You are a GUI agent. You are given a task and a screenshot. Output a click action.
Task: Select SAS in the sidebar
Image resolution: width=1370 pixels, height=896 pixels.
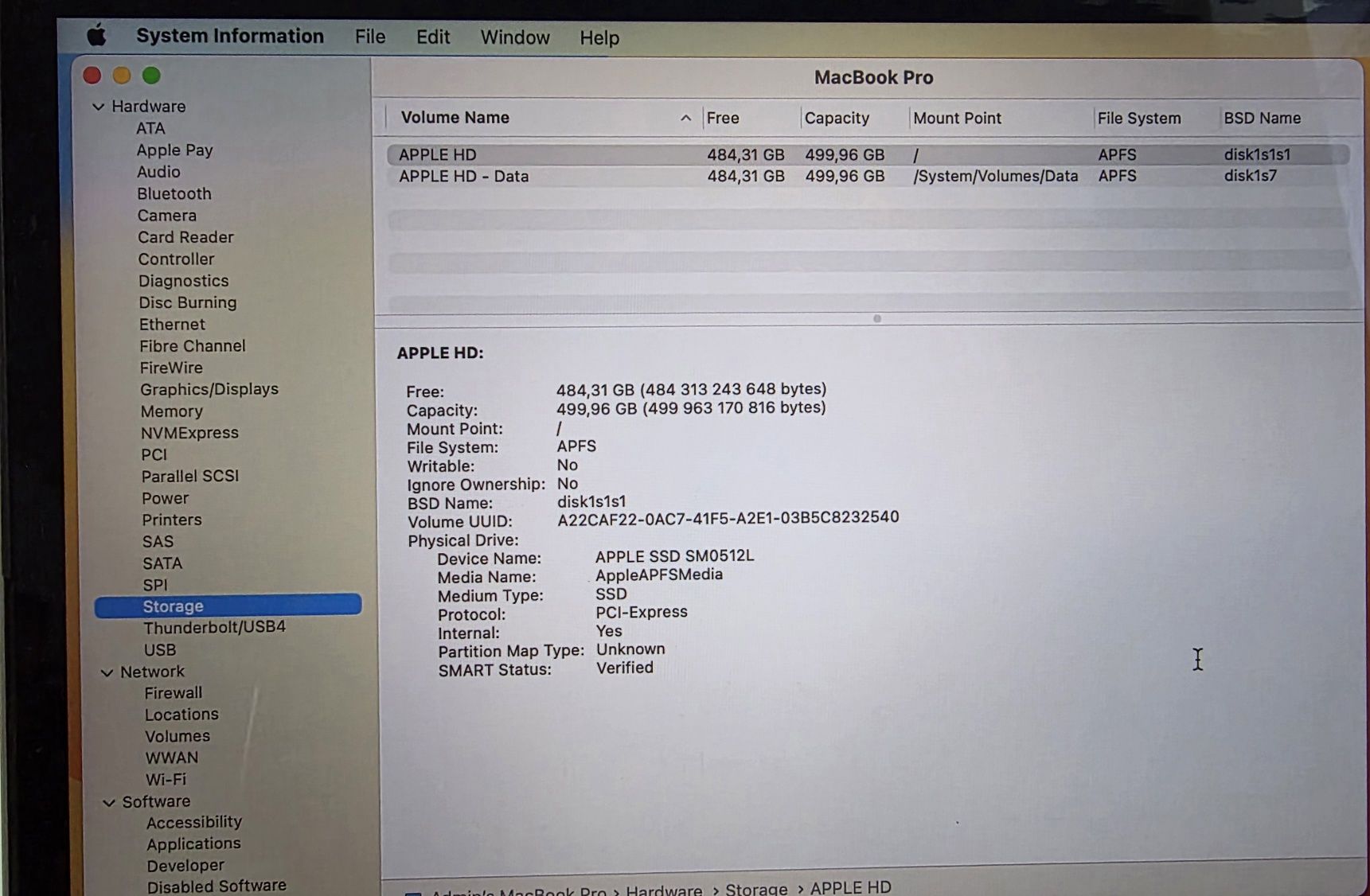coord(158,541)
